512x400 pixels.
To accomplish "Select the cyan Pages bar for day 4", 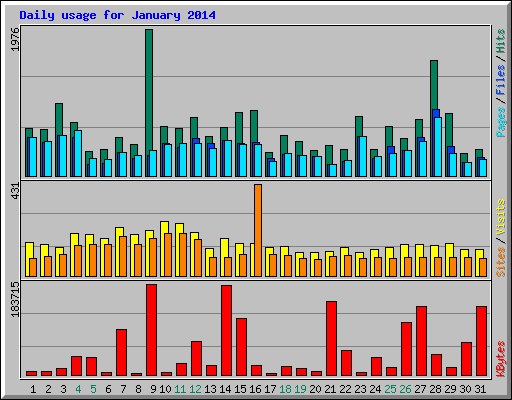I will tap(78, 153).
